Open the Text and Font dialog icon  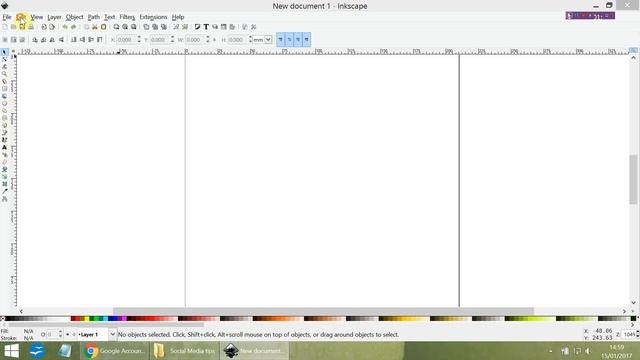coord(206,27)
